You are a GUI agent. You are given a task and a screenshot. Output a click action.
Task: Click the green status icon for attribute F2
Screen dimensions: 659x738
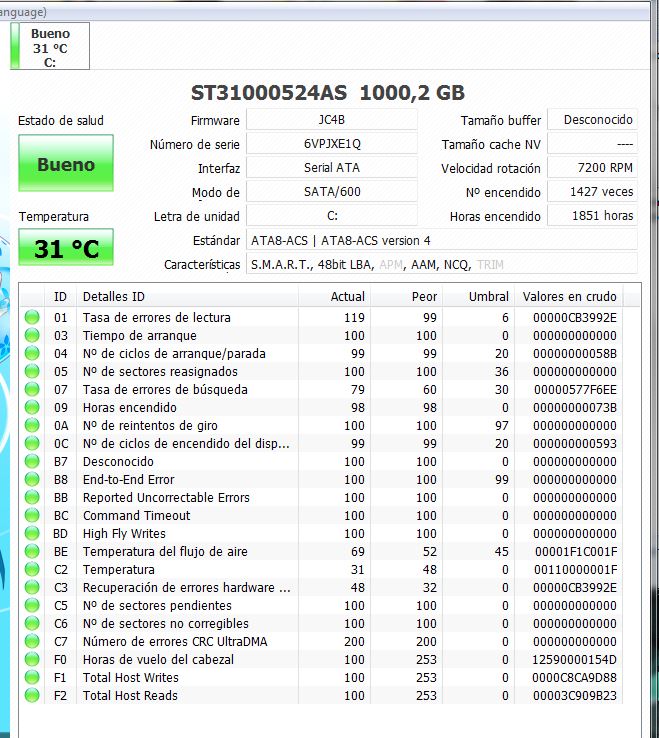coord(32,695)
